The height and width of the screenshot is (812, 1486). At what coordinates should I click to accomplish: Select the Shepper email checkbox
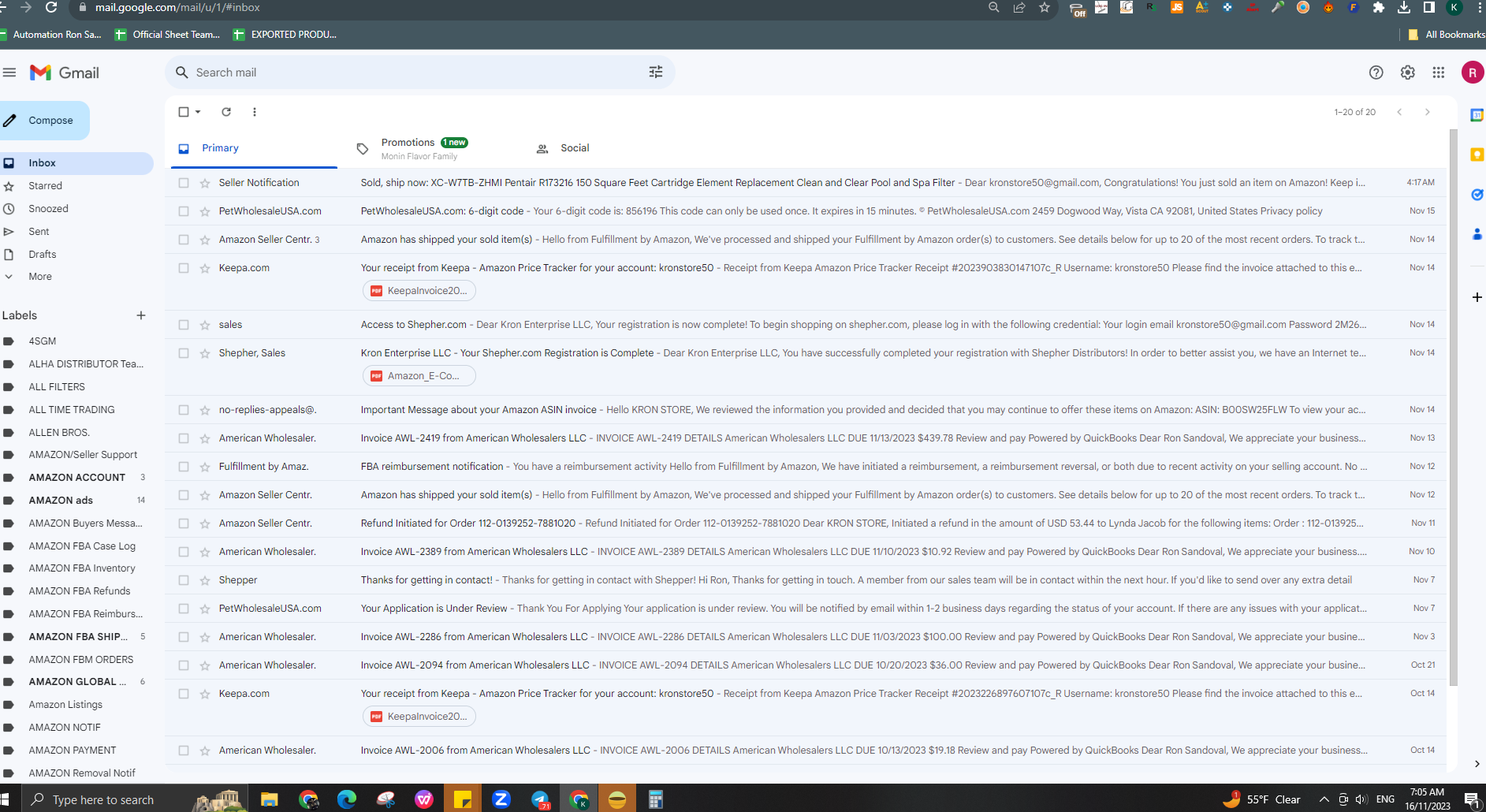(x=184, y=580)
